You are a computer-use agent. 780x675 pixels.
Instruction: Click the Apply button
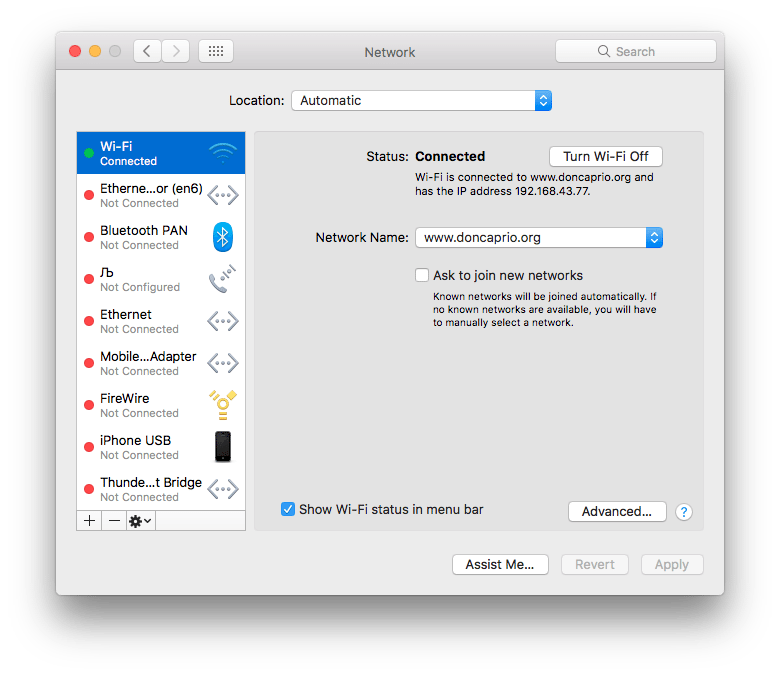point(672,565)
